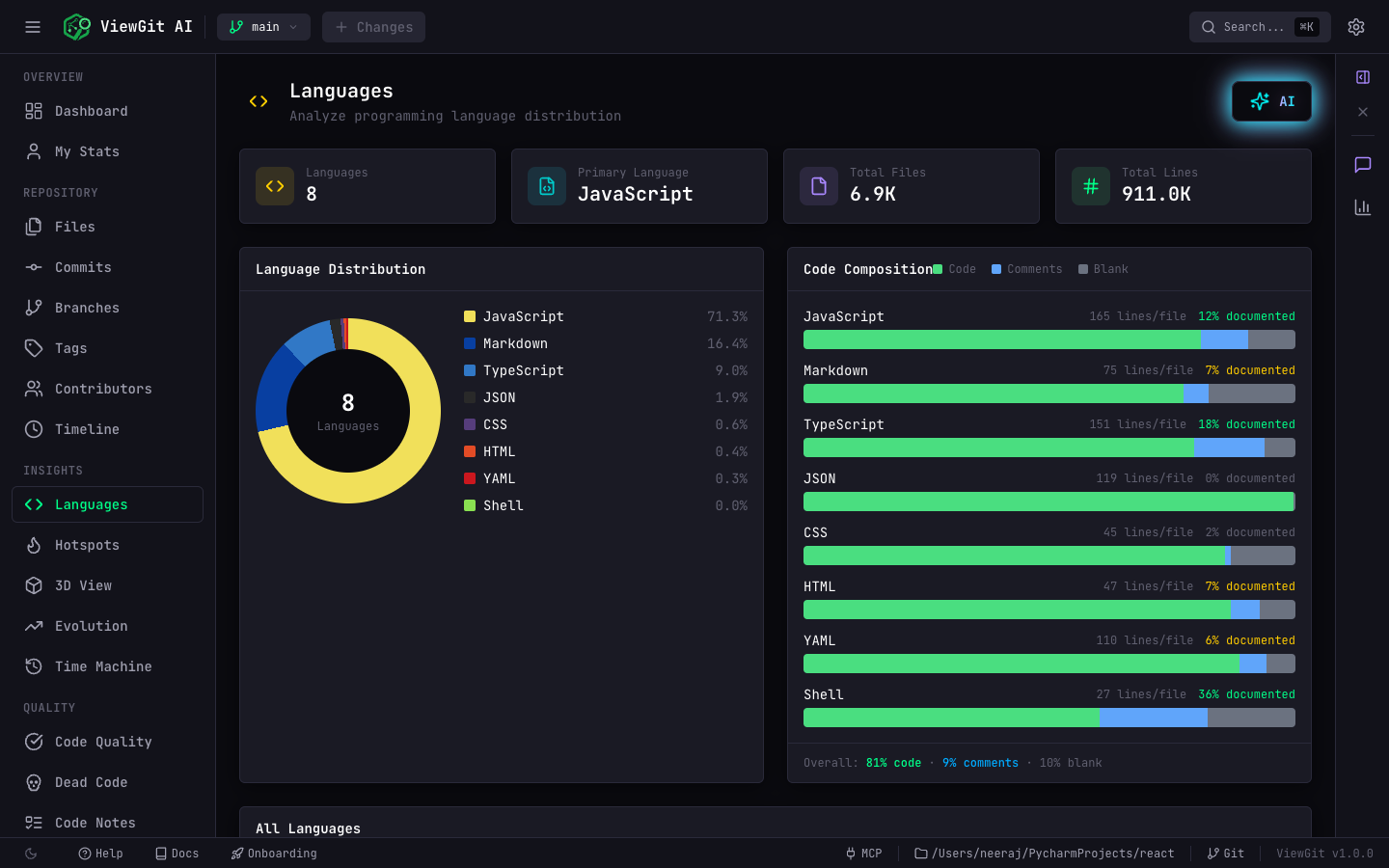Click the Changes button in the top bar
The image size is (1389, 868).
pyautogui.click(x=373, y=26)
